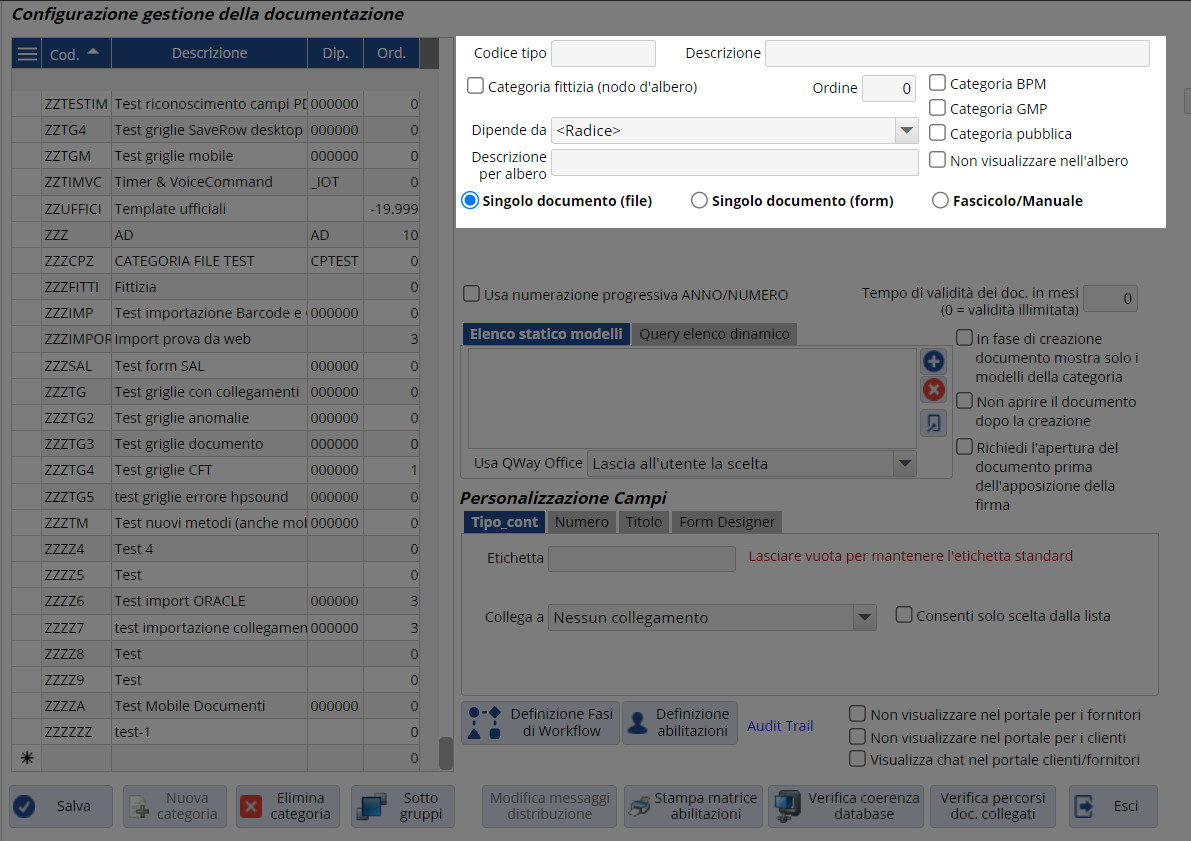Click the red X remove model icon
1191x841 pixels.
click(933, 390)
